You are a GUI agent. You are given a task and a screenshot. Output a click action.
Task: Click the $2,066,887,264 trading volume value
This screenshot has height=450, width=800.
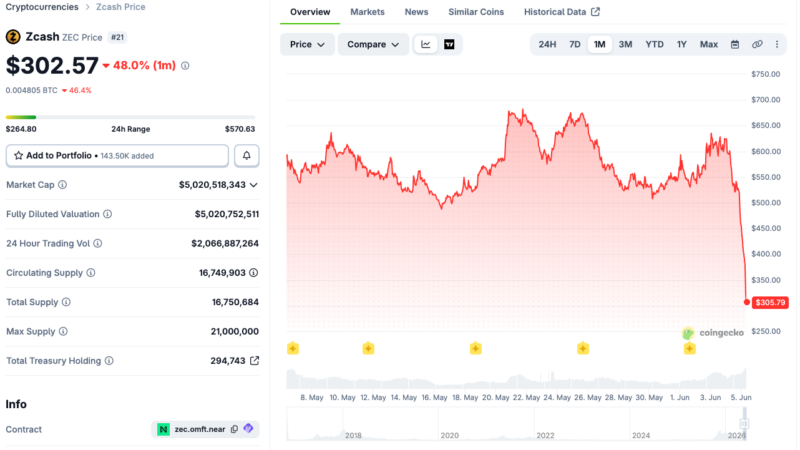click(225, 243)
